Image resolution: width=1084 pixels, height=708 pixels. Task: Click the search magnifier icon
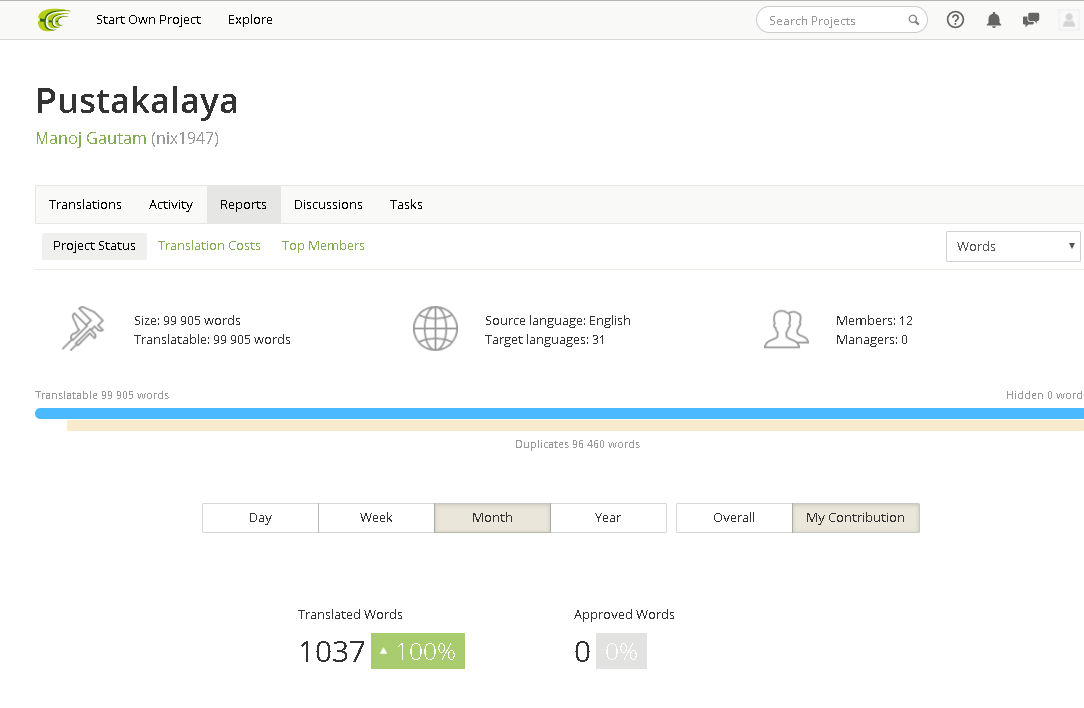(913, 20)
